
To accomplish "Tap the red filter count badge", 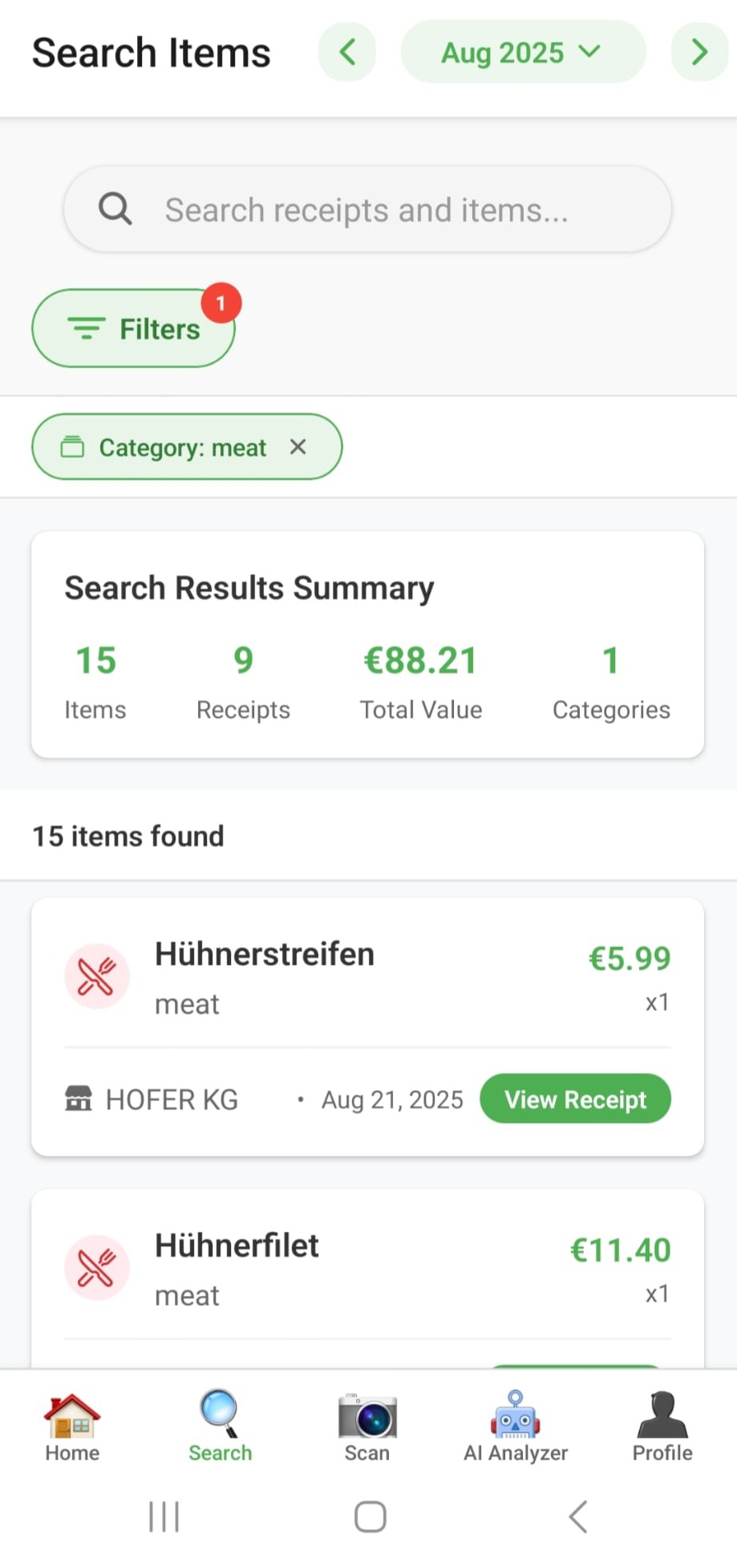I will coord(221,304).
